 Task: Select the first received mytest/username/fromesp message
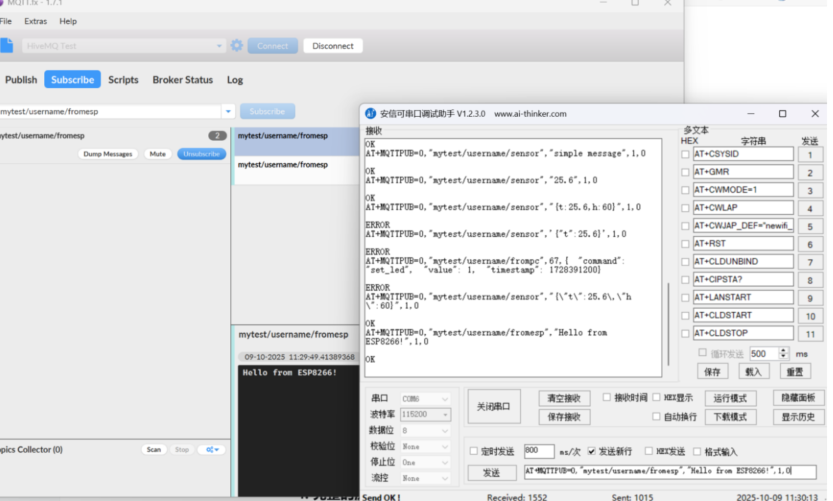(298, 141)
